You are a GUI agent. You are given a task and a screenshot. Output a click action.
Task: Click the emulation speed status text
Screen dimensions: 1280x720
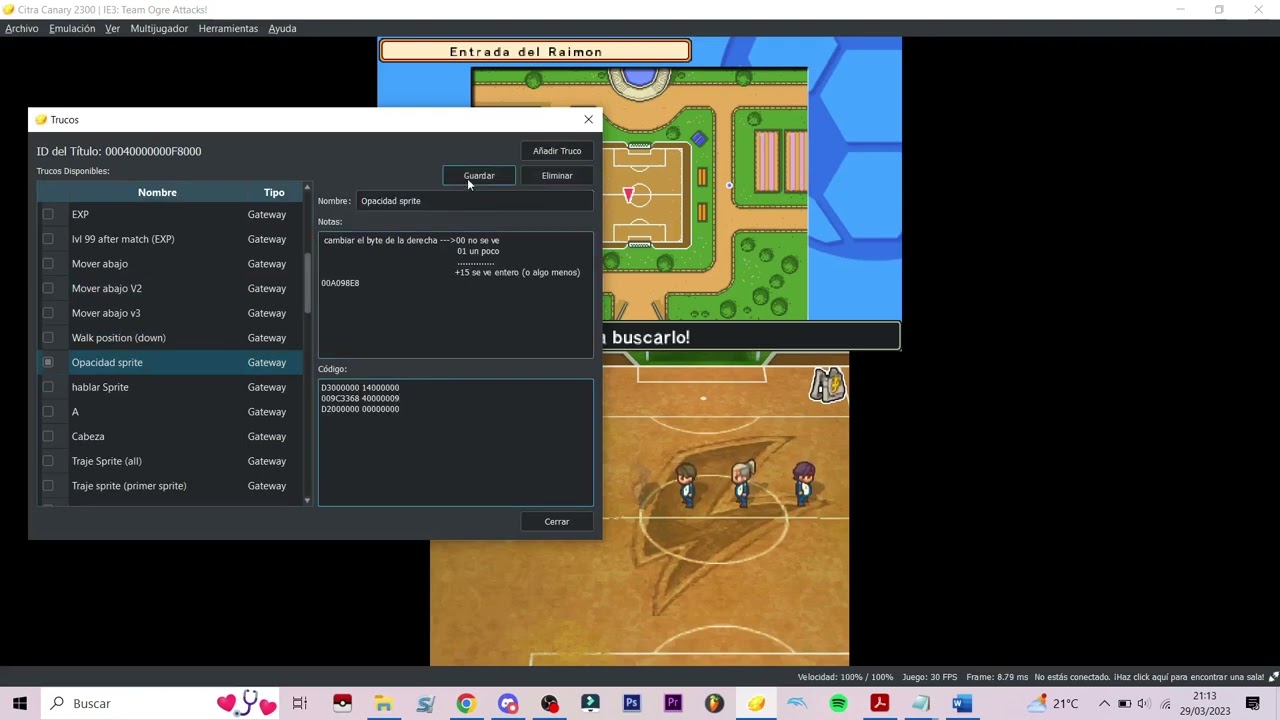pyautogui.click(x=845, y=677)
